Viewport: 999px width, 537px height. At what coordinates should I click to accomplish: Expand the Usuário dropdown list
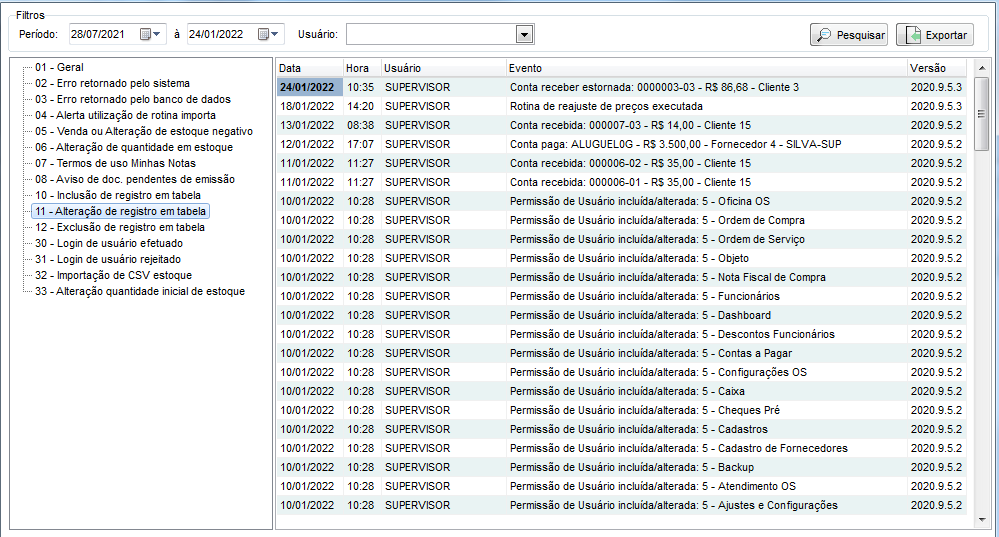point(524,35)
